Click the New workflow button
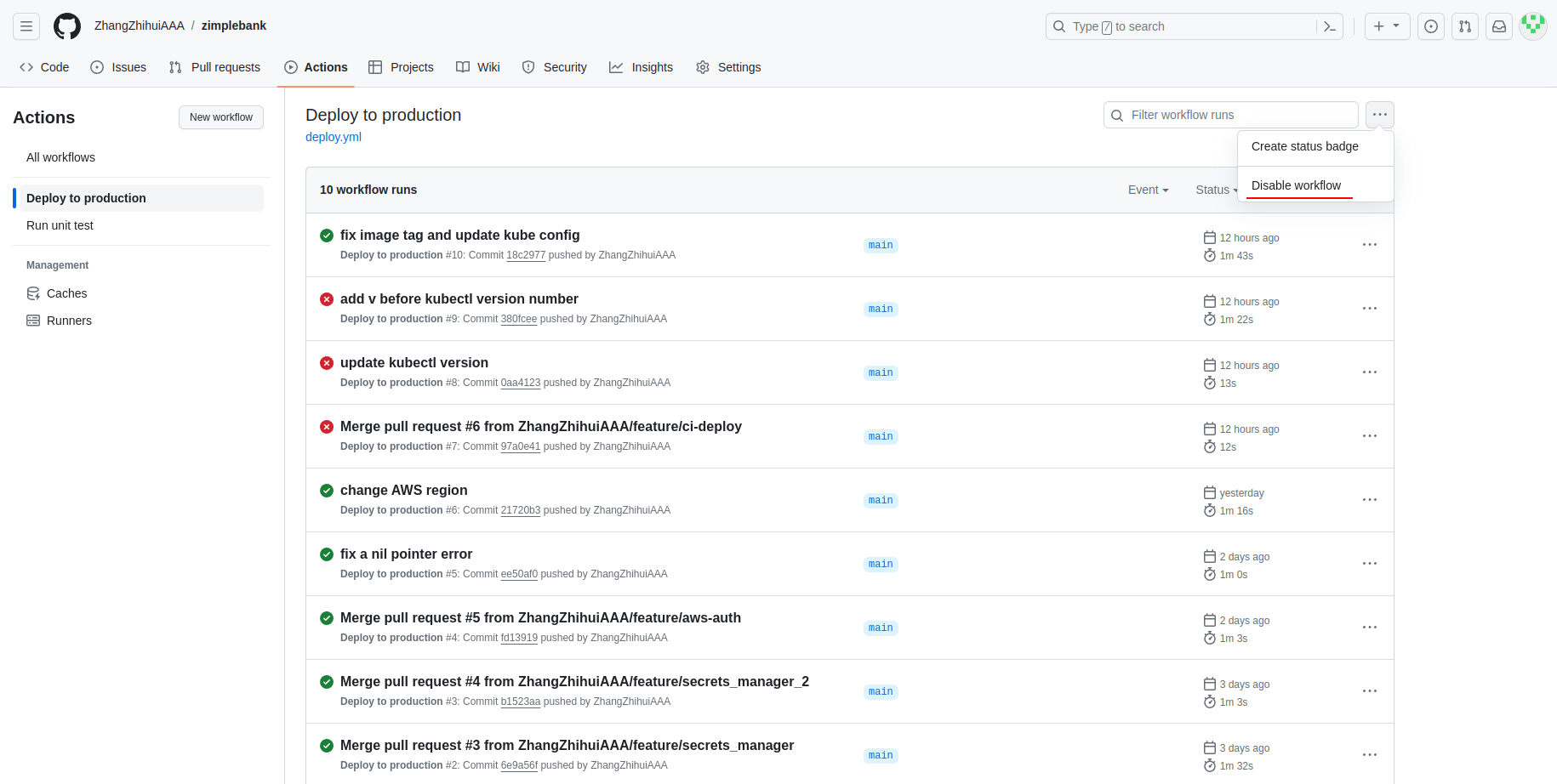The image size is (1557, 784). [221, 117]
